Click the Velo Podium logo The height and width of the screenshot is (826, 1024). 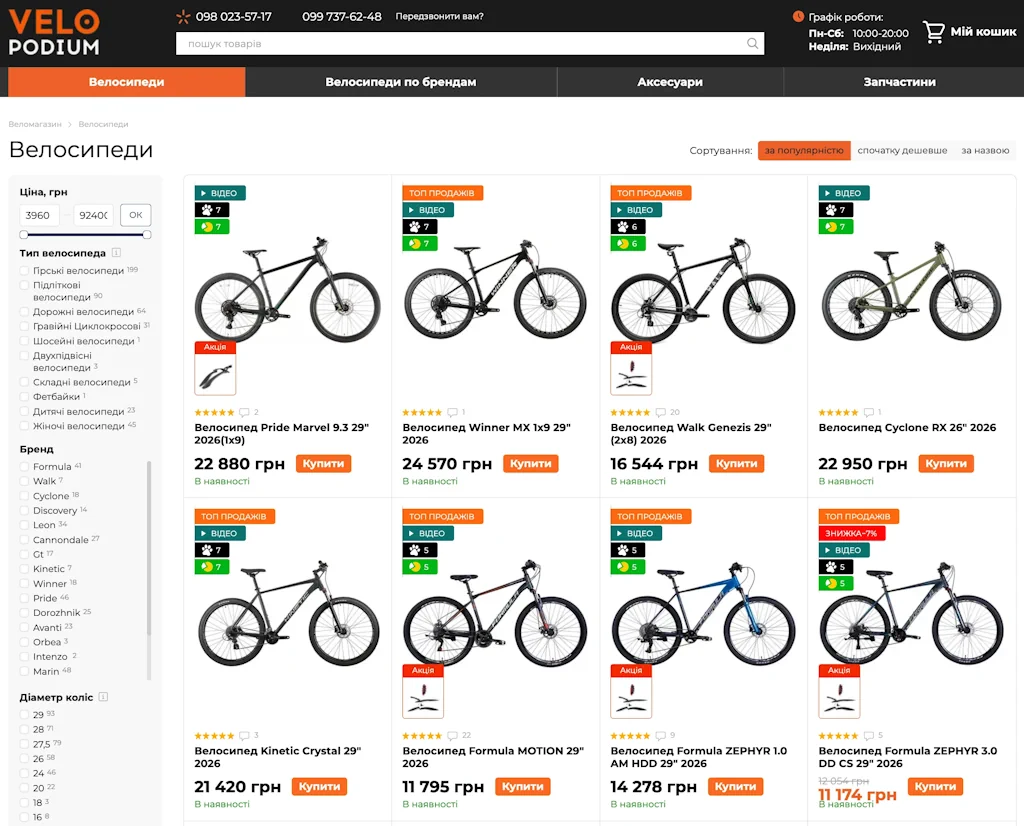click(x=54, y=32)
